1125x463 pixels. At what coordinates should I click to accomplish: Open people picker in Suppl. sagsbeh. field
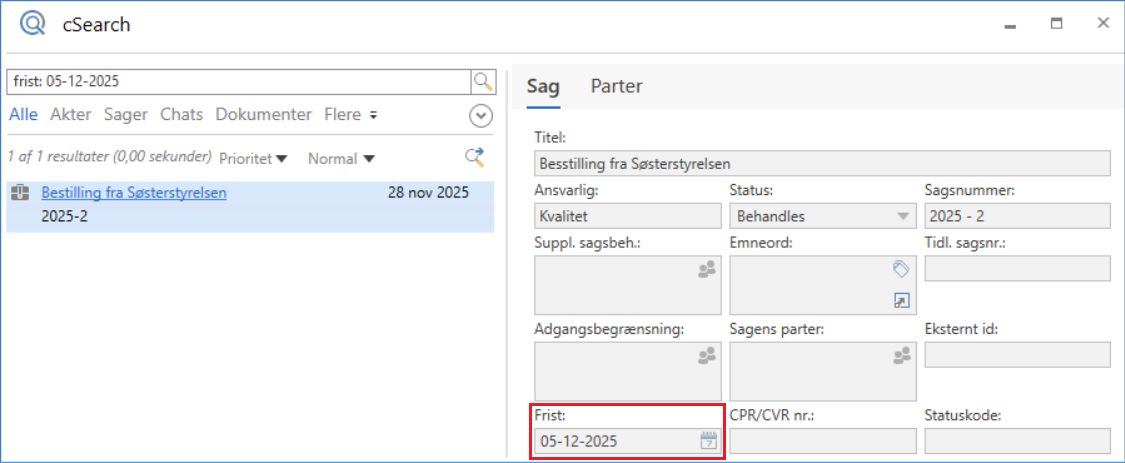pyautogui.click(x=707, y=269)
